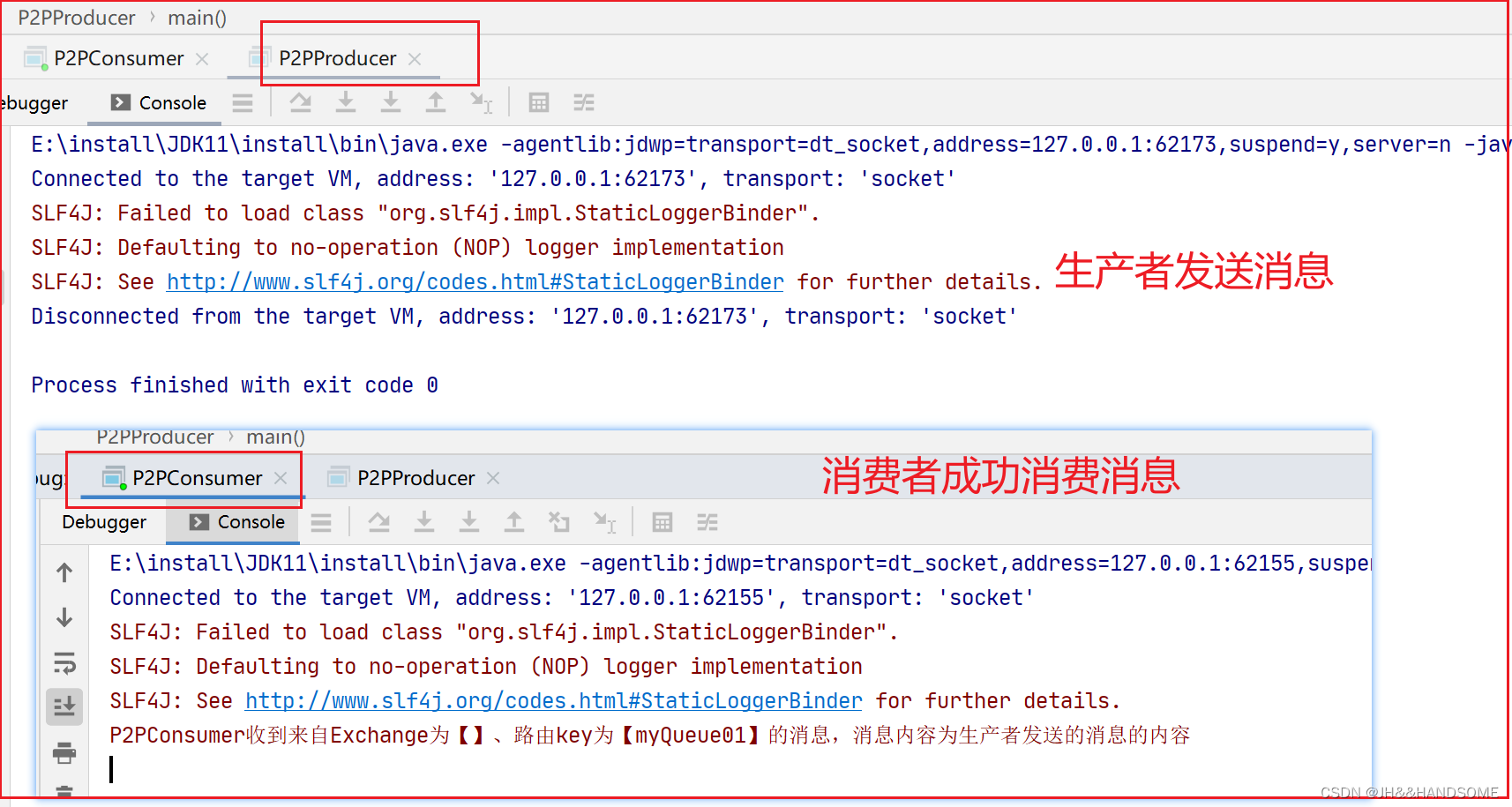Screen dimensions: 1512x807
Task: Click the down arrow in console gutter
Action: coord(64,617)
